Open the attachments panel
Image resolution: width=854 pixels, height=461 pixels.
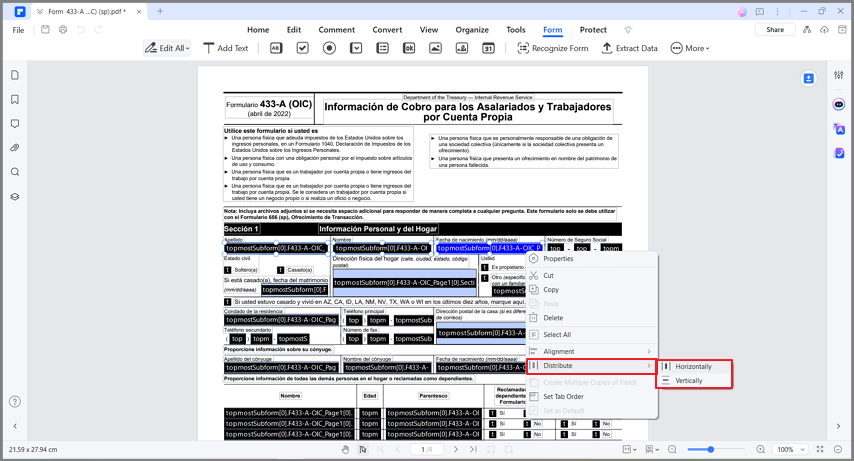(15, 148)
